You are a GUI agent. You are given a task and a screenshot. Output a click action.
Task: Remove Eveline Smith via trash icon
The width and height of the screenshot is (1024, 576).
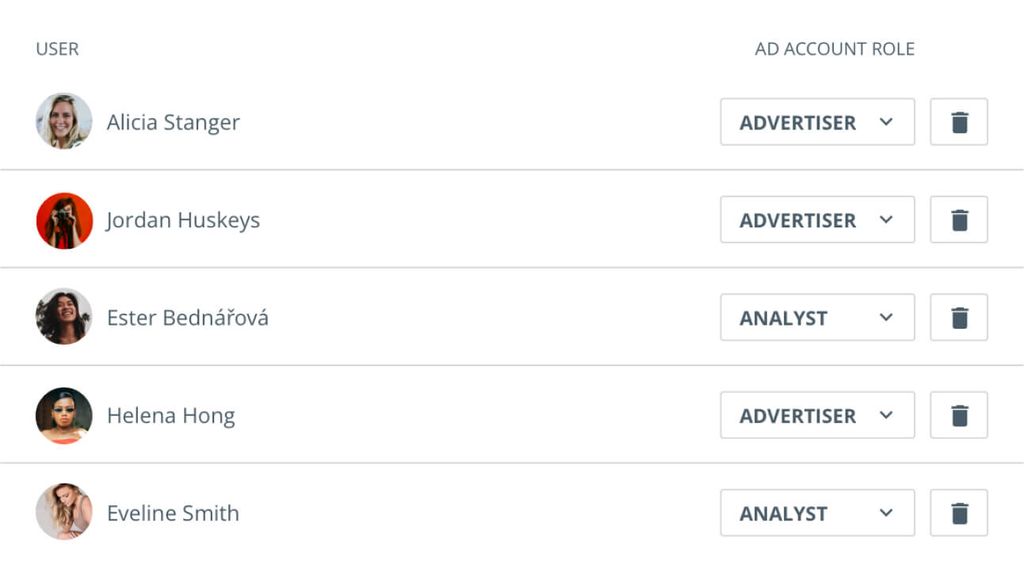(959, 513)
